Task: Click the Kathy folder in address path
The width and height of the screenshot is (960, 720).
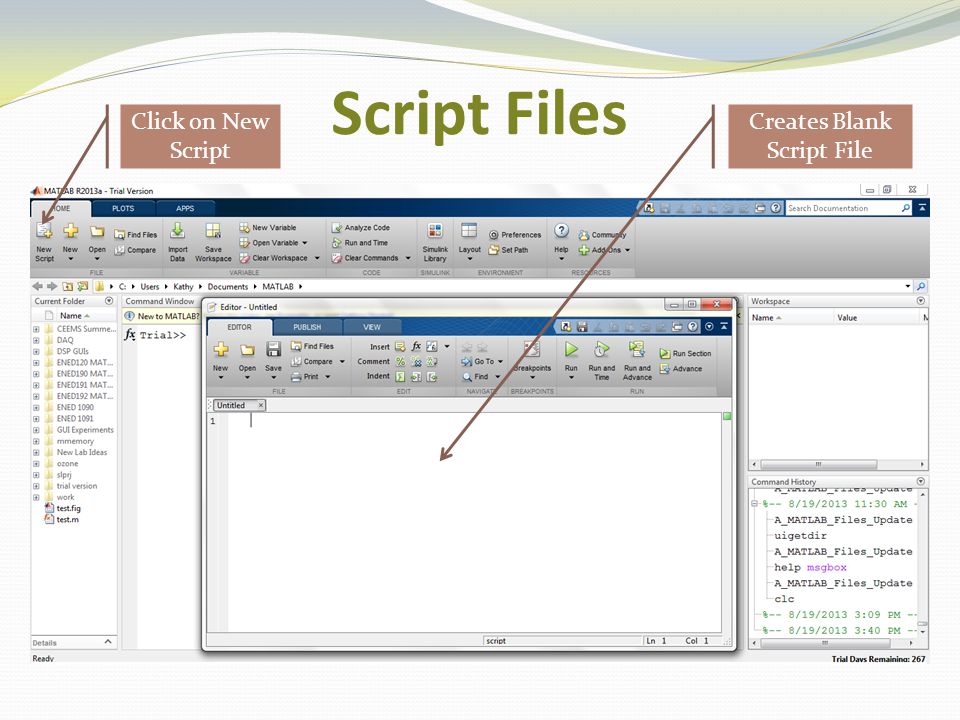Action: point(183,287)
